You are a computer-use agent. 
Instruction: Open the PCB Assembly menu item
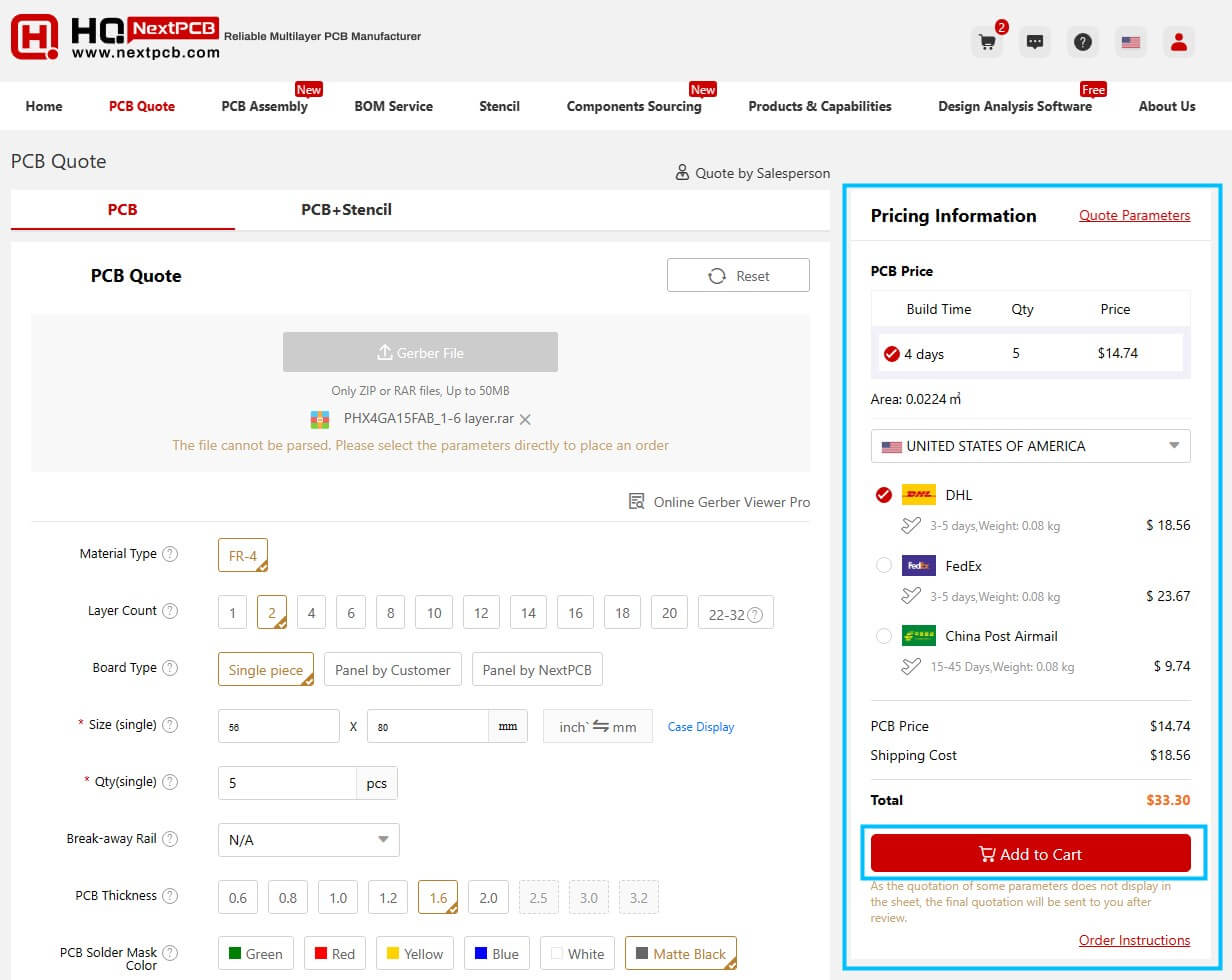pyautogui.click(x=264, y=106)
